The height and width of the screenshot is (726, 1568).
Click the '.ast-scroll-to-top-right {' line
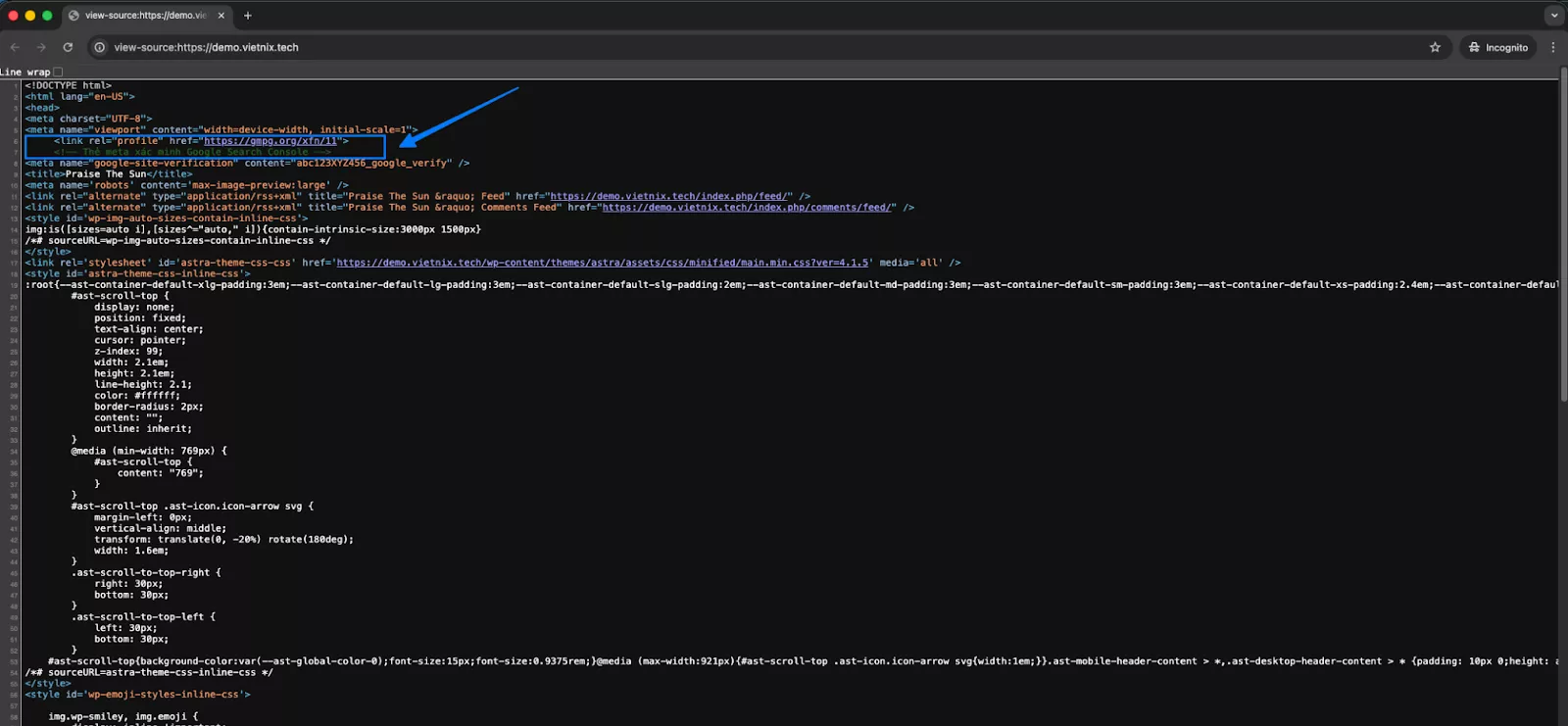click(146, 572)
